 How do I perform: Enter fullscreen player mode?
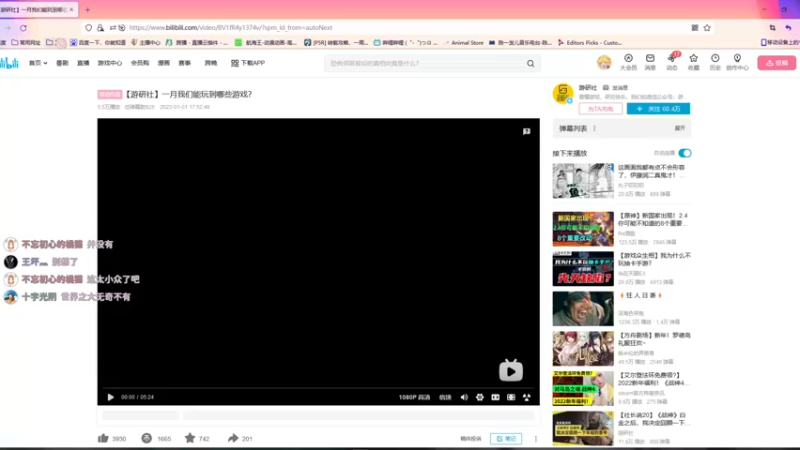click(x=527, y=397)
